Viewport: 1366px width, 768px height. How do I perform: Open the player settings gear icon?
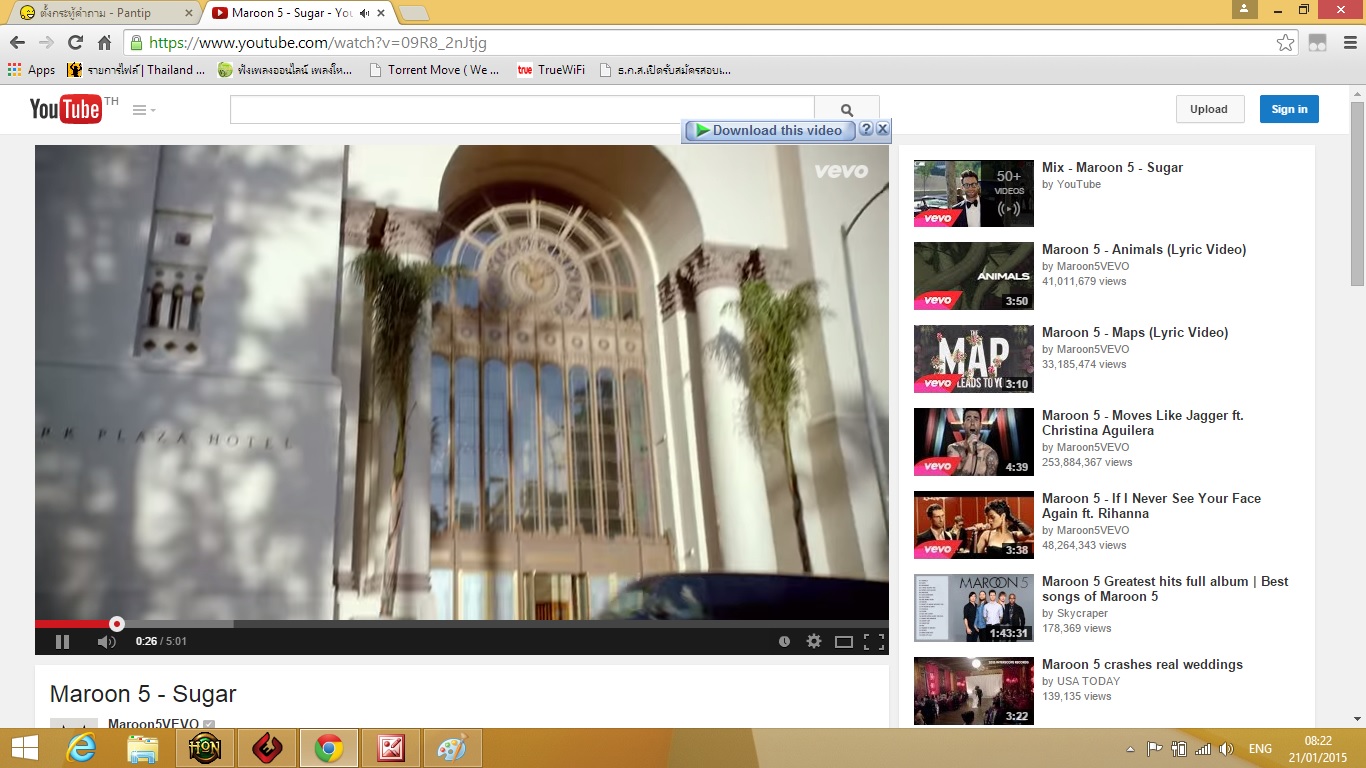pos(814,642)
